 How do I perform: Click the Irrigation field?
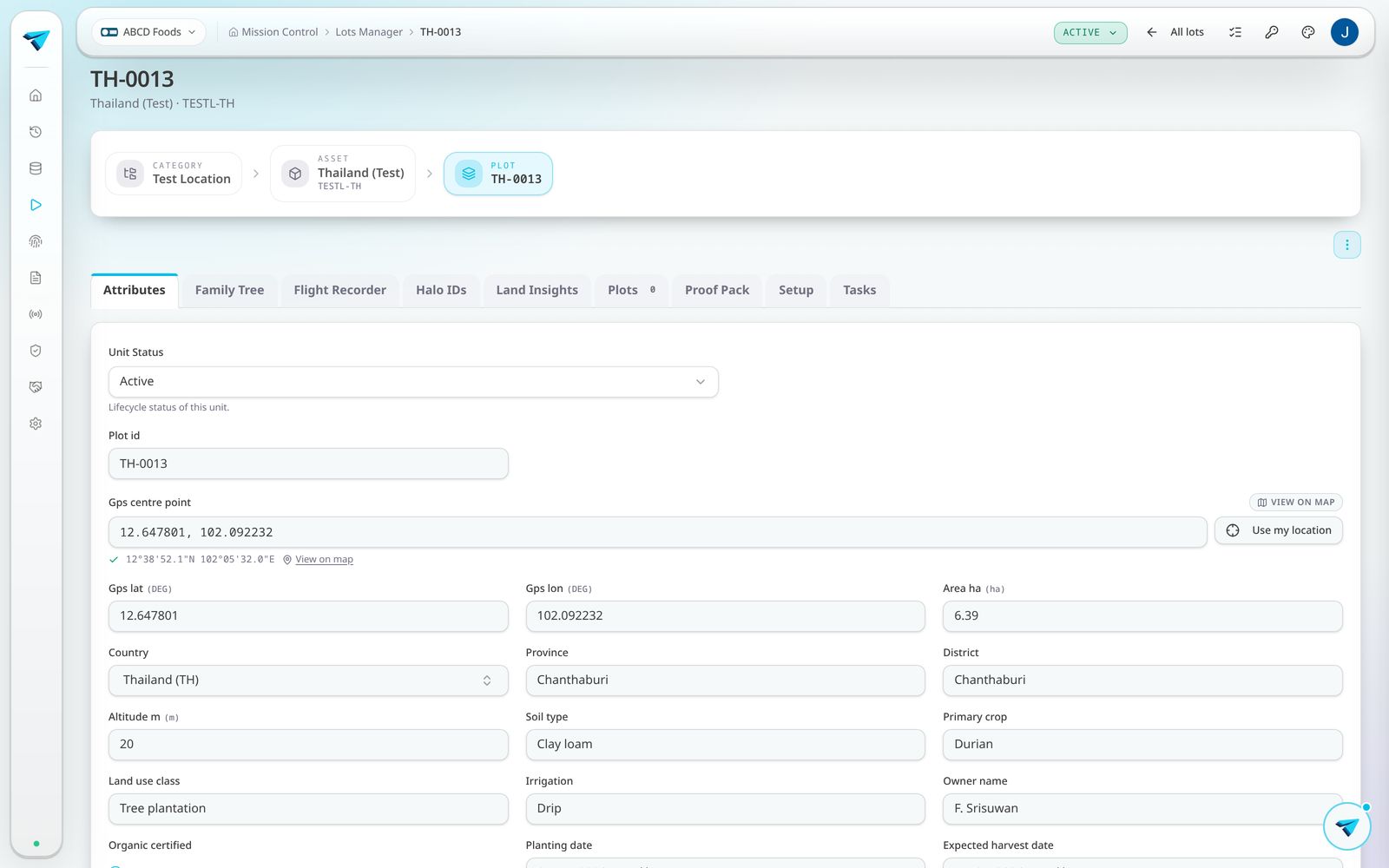pos(725,809)
